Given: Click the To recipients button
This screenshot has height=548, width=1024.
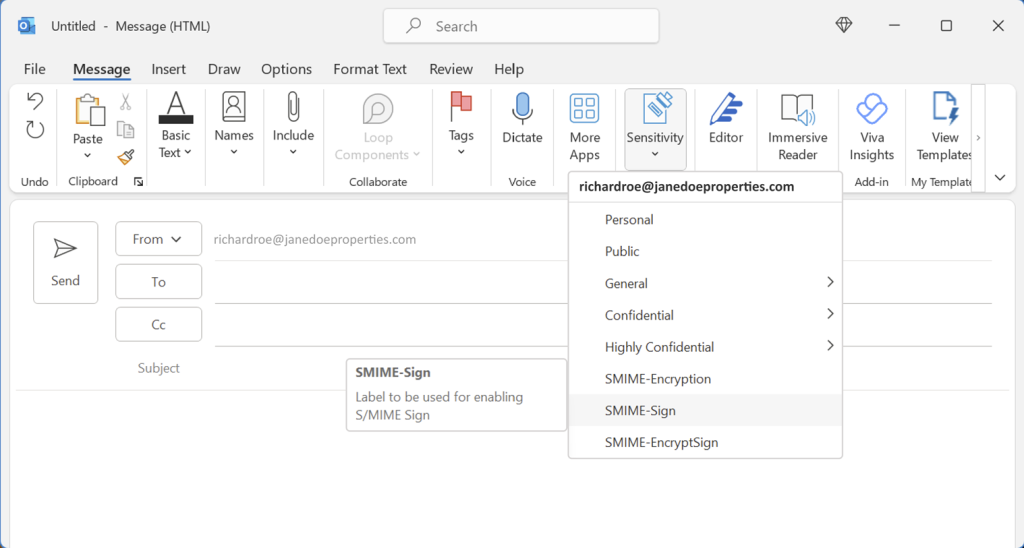Looking at the screenshot, I should point(158,282).
